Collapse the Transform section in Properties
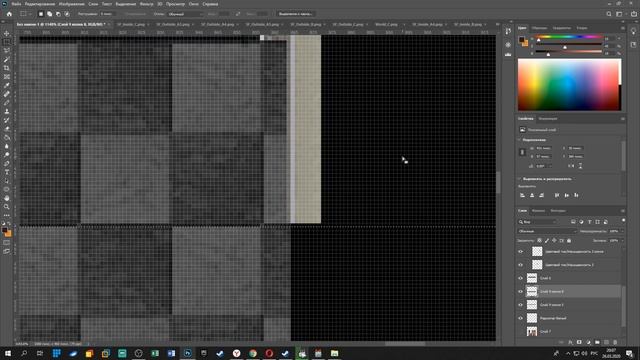Image resolution: width=640 pixels, height=360 pixels. (x=520, y=140)
